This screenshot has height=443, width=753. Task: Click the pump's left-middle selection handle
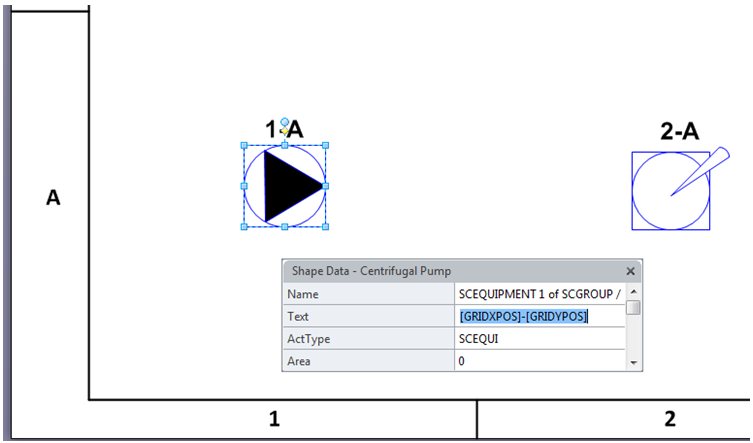[245, 186]
